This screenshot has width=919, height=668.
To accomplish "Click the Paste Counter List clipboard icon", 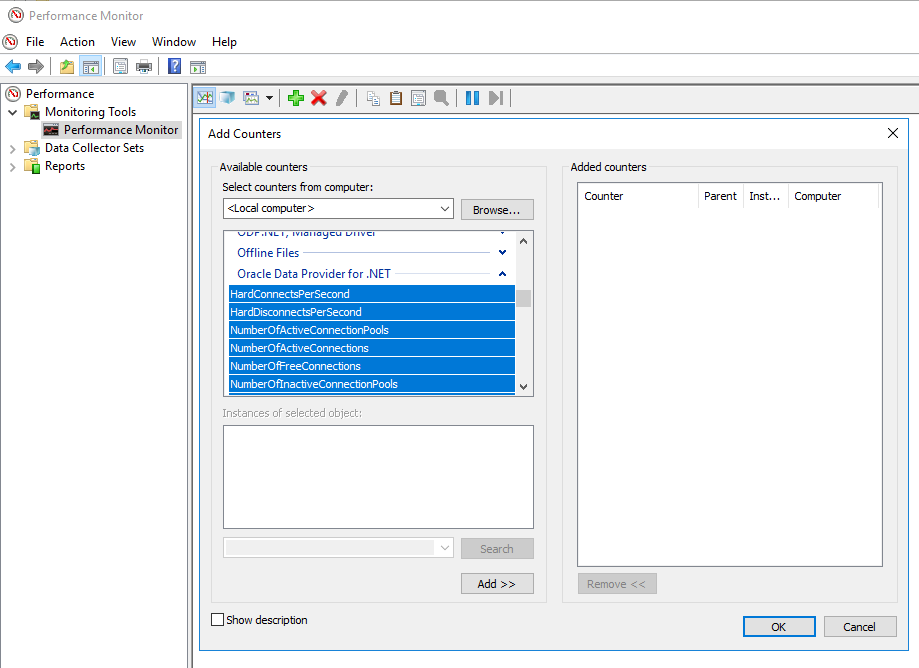I will click(396, 98).
